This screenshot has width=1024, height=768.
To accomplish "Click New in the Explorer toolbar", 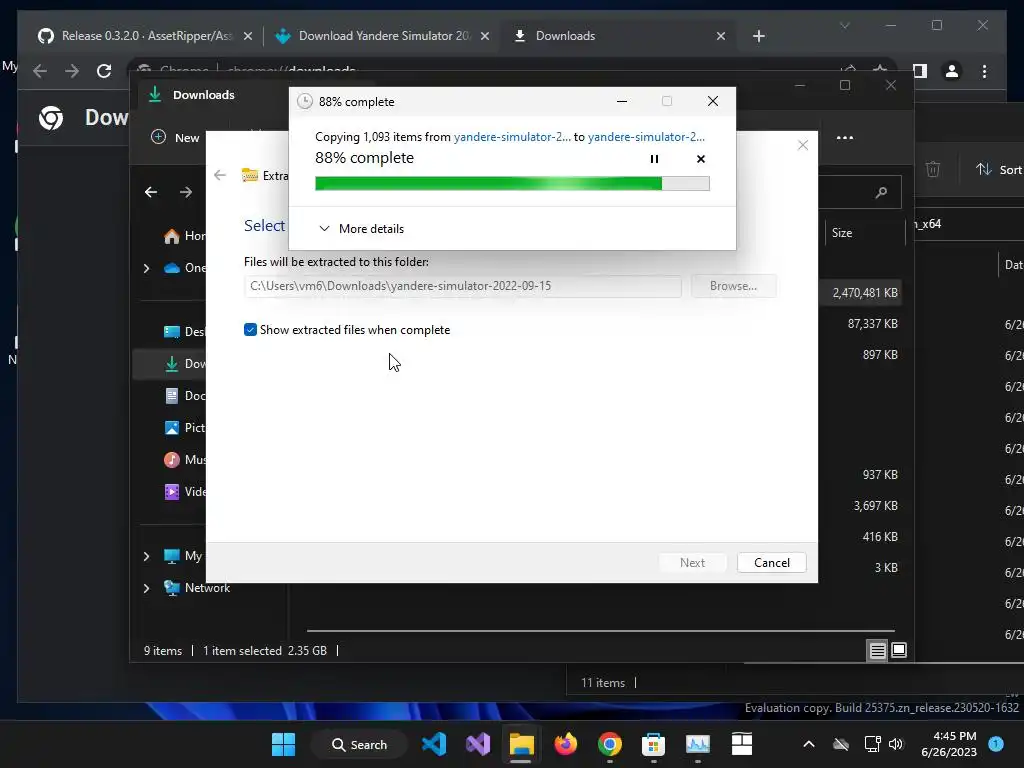I will (175, 137).
